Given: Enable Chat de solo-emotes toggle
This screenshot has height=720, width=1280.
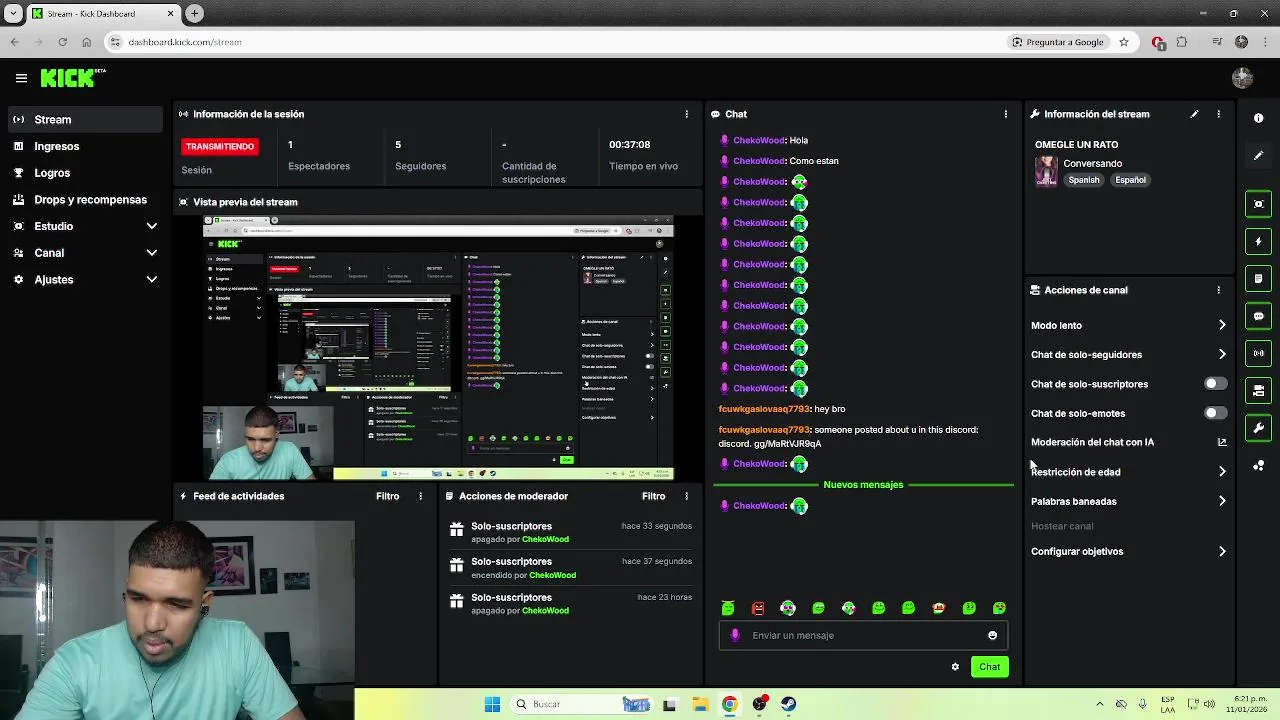Looking at the screenshot, I should (x=1215, y=413).
